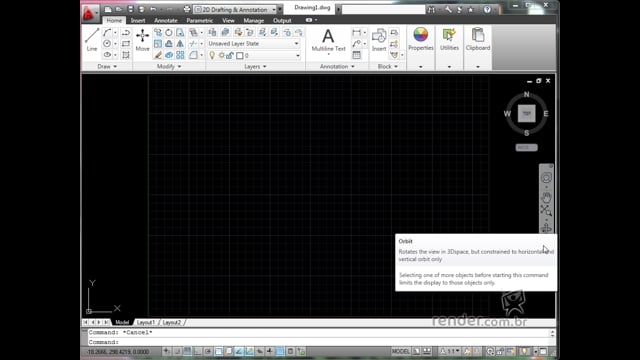The image size is (640, 360).
Task: Pick the Erase tool in Modify panel
Action: point(158,55)
